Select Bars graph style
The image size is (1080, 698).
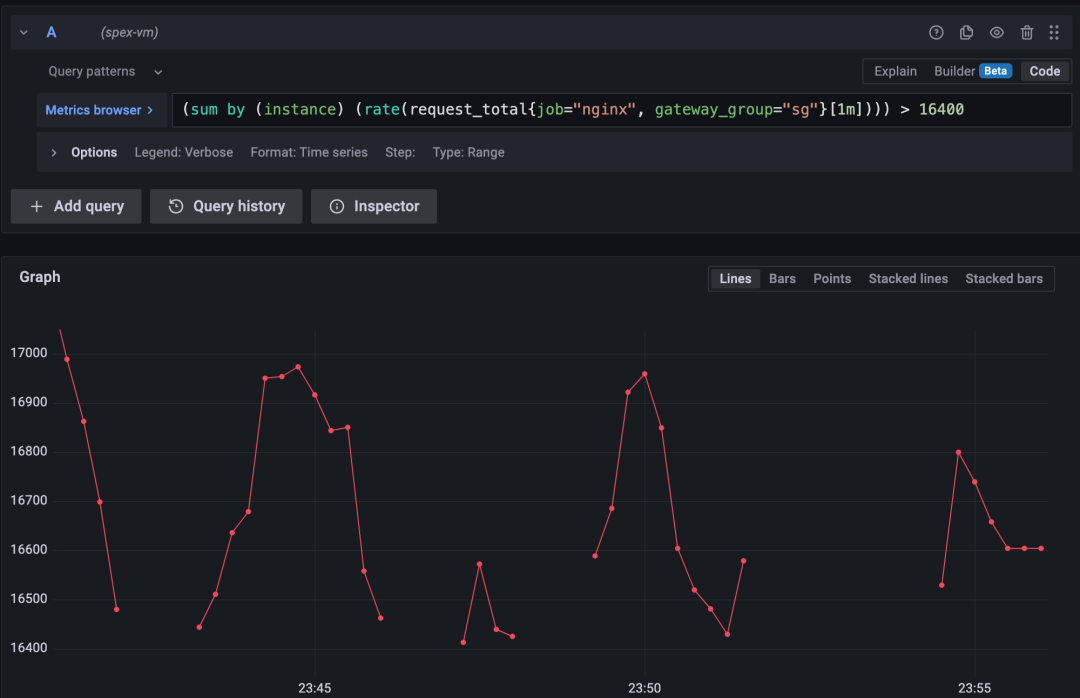click(782, 278)
